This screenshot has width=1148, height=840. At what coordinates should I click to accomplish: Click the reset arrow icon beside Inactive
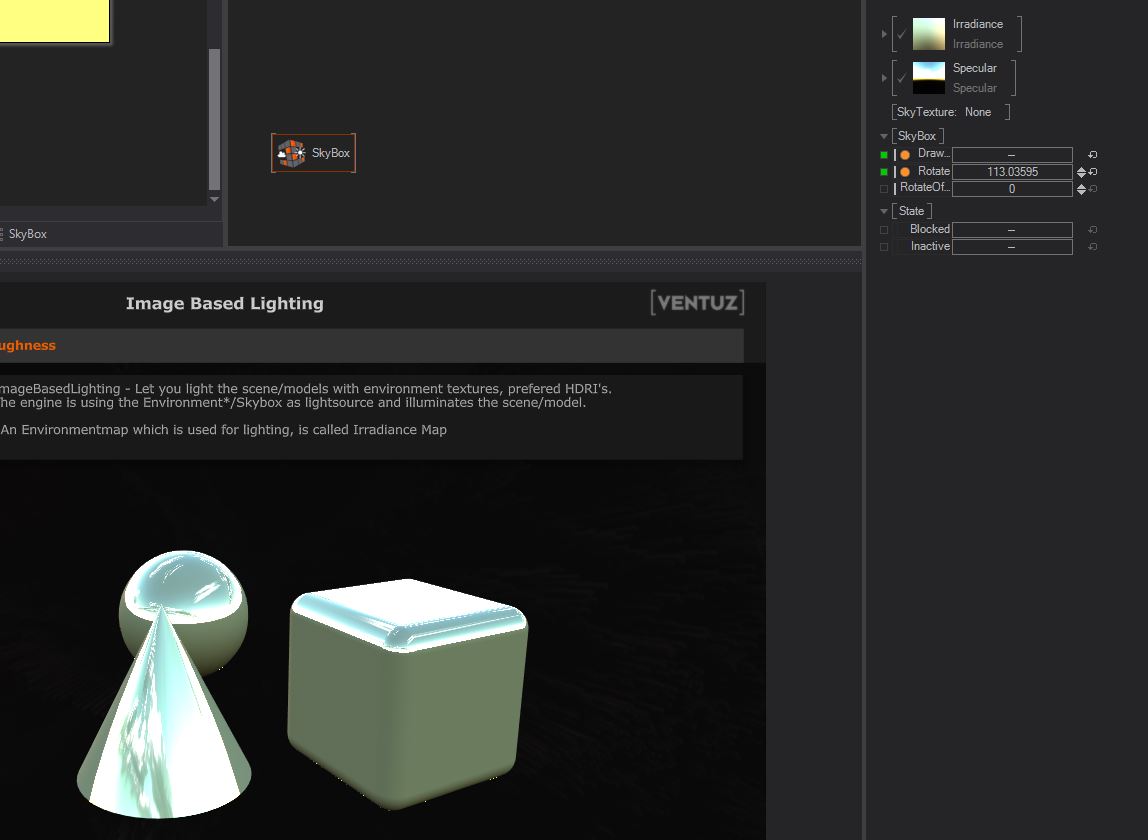click(1093, 247)
